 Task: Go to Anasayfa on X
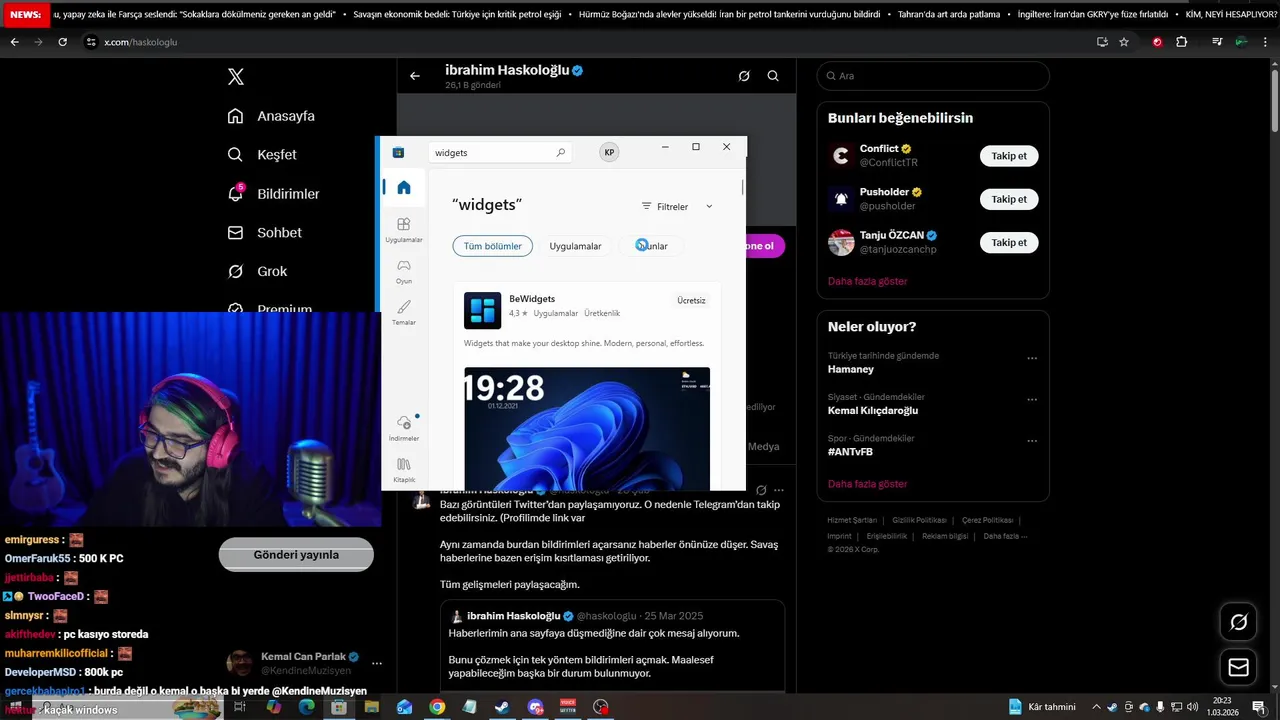[271, 116]
